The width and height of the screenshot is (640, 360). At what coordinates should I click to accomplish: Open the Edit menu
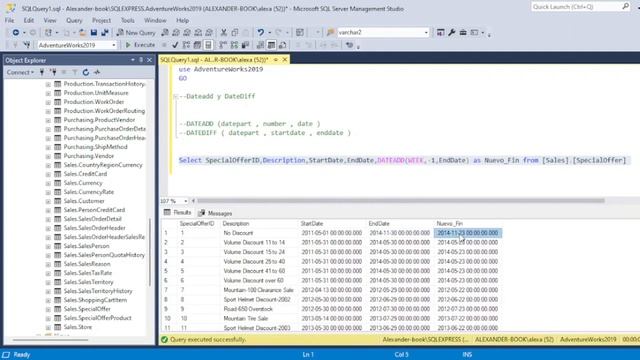[29, 20]
